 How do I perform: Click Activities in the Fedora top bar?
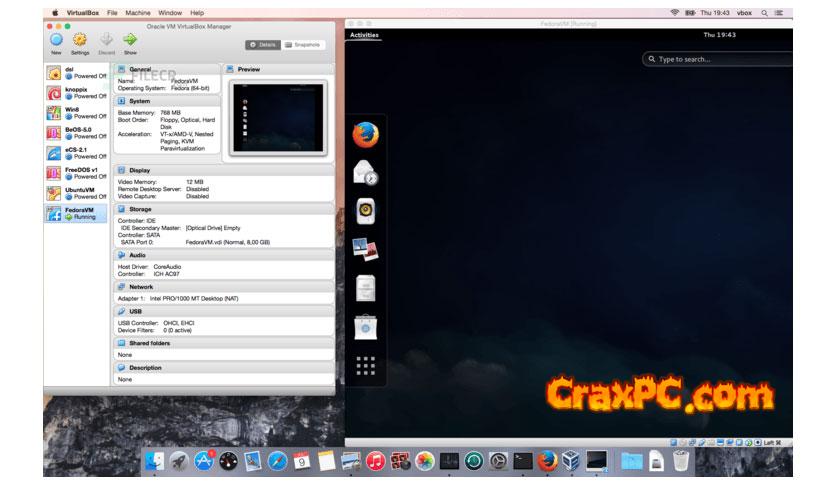coord(364,35)
